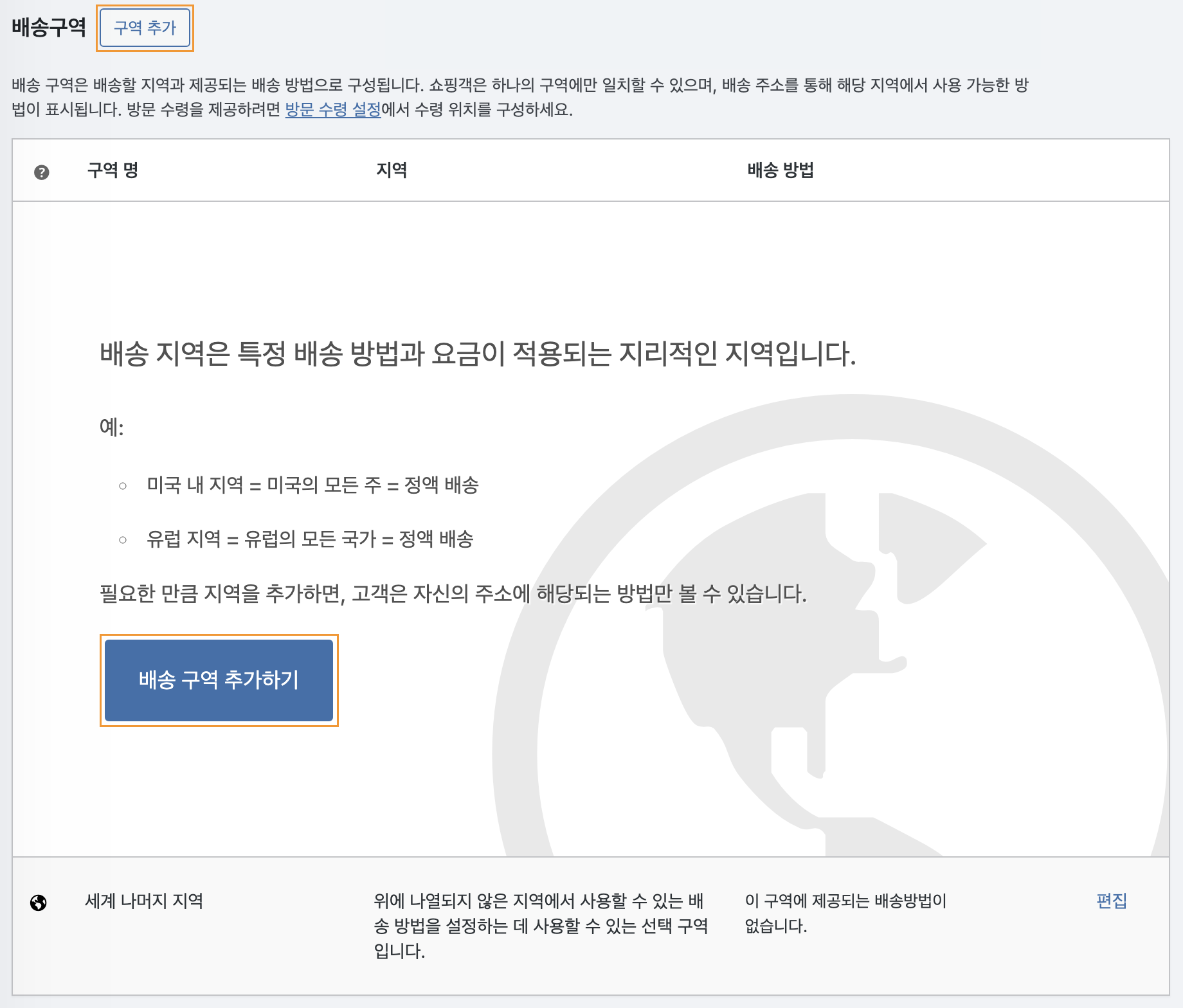The image size is (1183, 1008).
Task: Click the 구역 추가 button
Action: pyautogui.click(x=145, y=28)
